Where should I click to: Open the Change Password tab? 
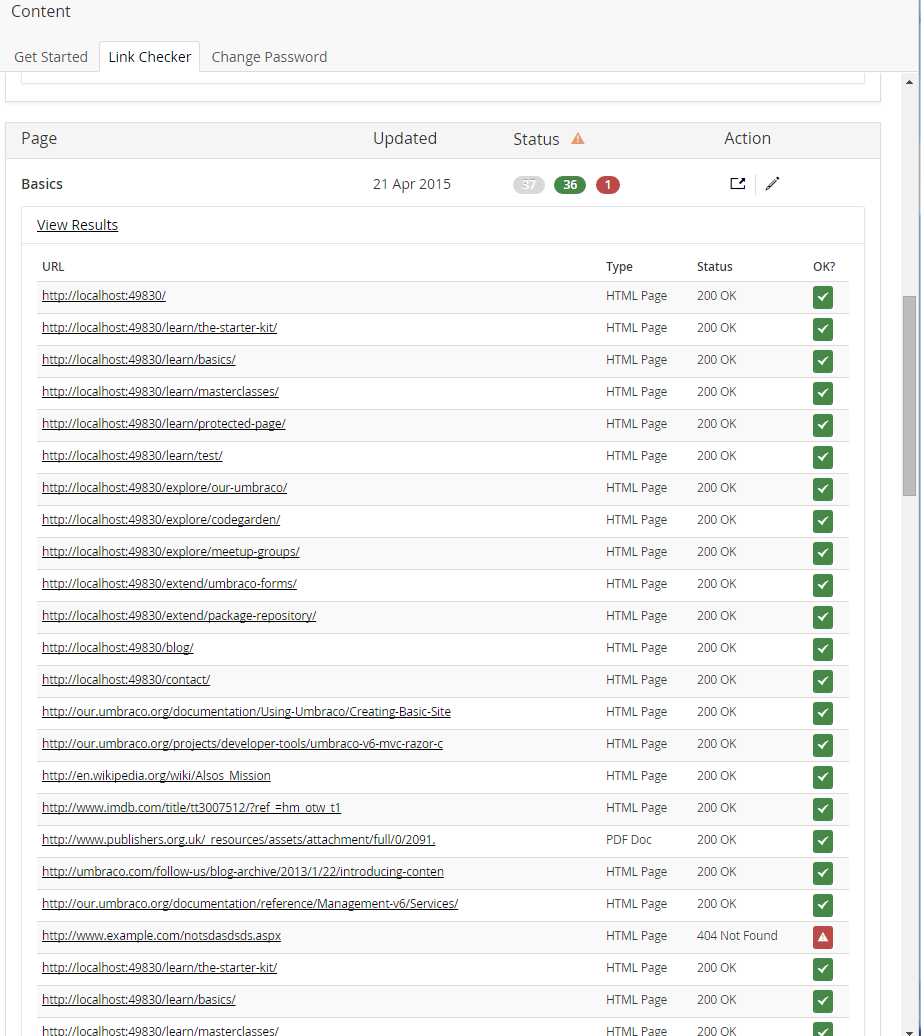point(269,57)
